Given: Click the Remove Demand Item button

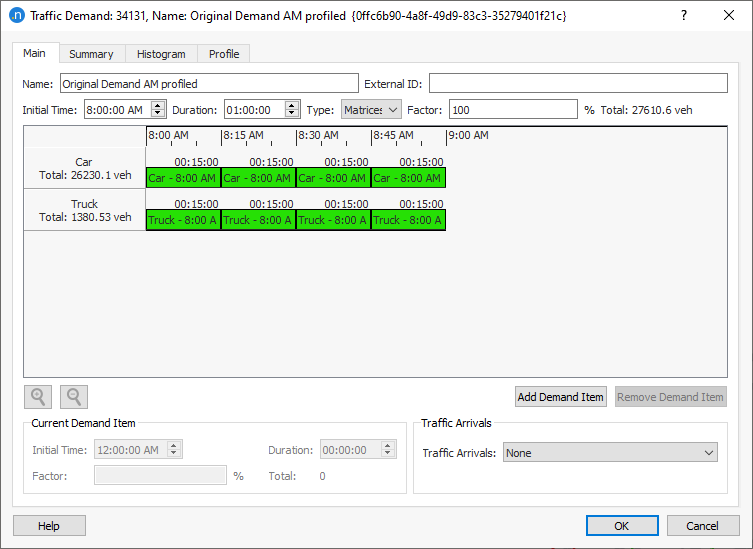Looking at the screenshot, I should point(670,397).
